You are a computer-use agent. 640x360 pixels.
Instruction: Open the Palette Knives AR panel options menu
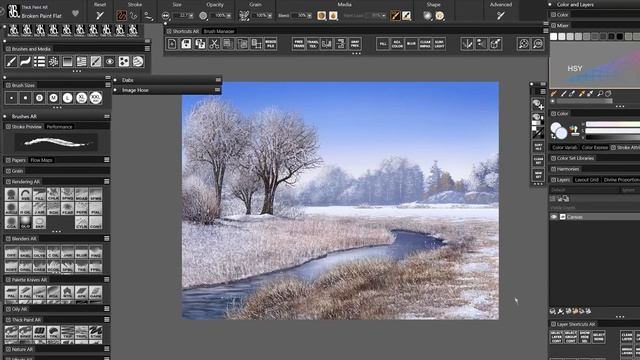pyautogui.click(x=107, y=280)
